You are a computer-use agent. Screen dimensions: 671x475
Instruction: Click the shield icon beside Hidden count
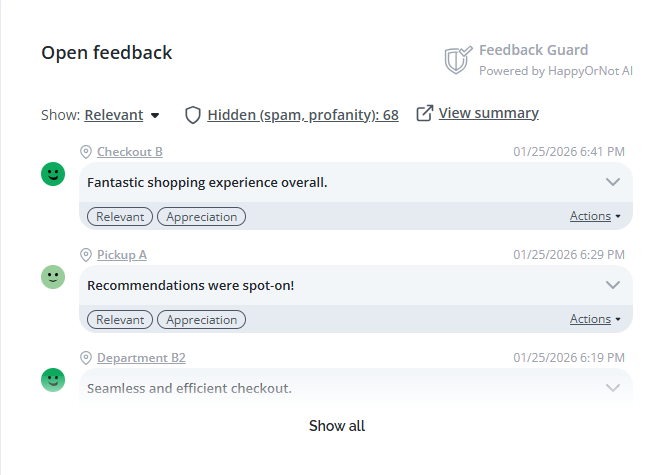(x=193, y=115)
